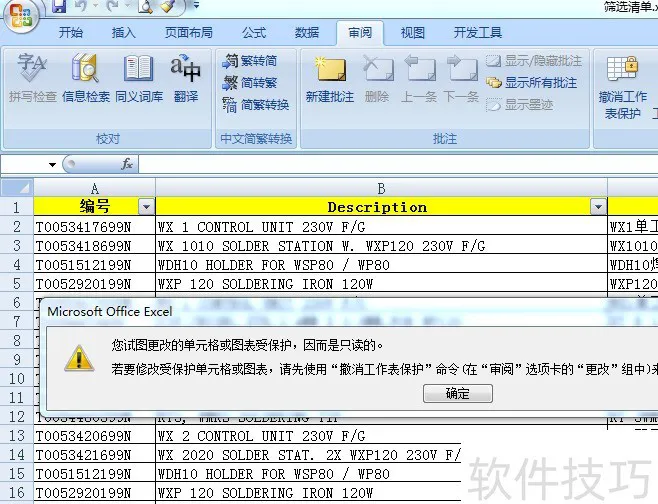Toggle 显示所有批注

coord(532,83)
